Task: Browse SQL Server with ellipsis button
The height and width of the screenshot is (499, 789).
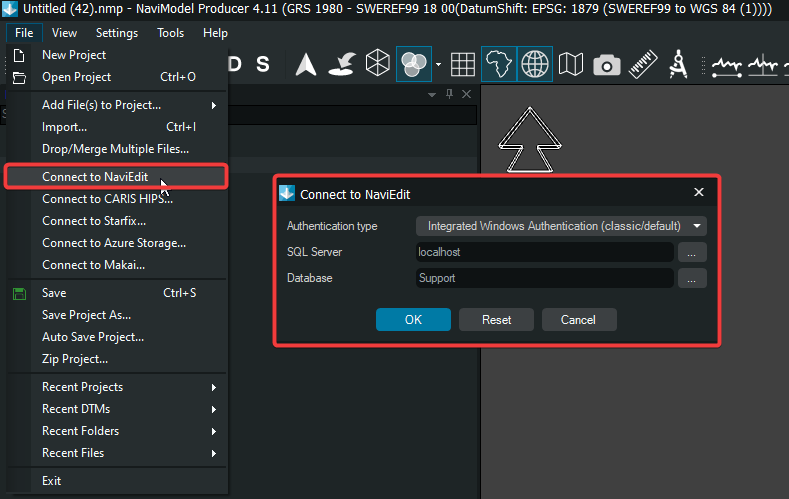Action: tap(692, 253)
